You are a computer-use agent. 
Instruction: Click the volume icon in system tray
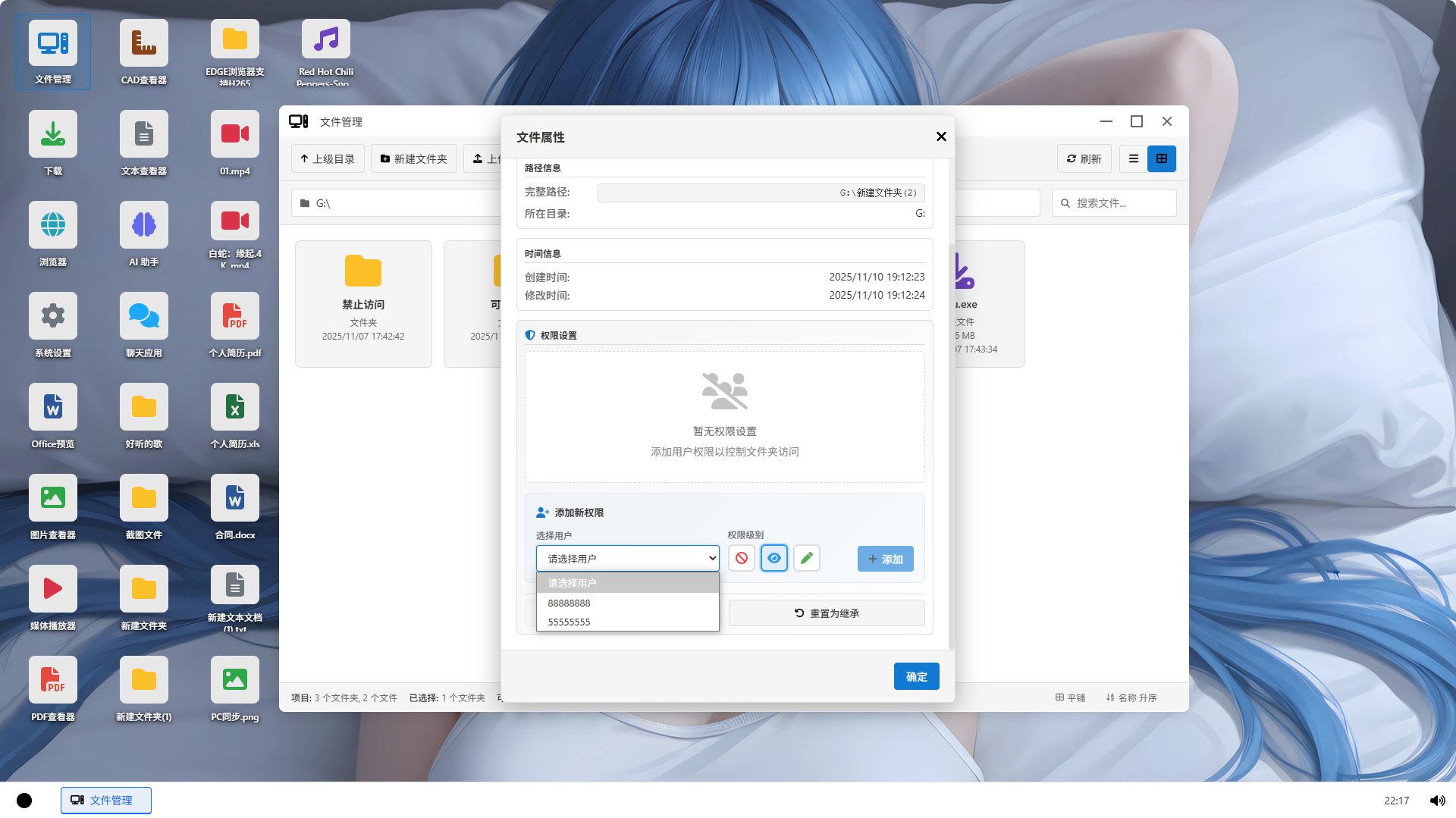1437,801
